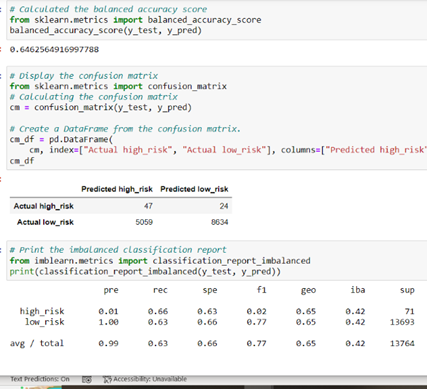Toggle the Text Predictions: On status entry
Image resolution: width=427 pixels, height=389 pixels.
tap(40, 379)
